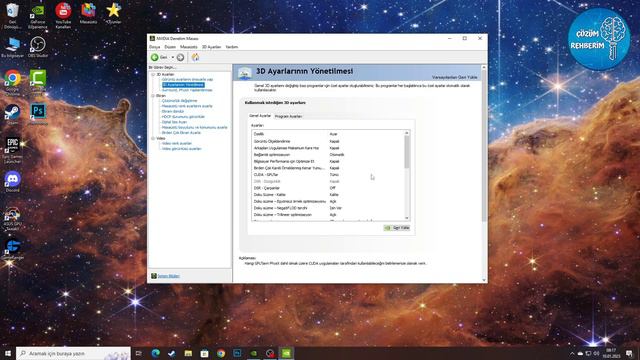The width and height of the screenshot is (640, 360).
Task: Open File Explorer from taskbar
Action: click(x=188, y=353)
